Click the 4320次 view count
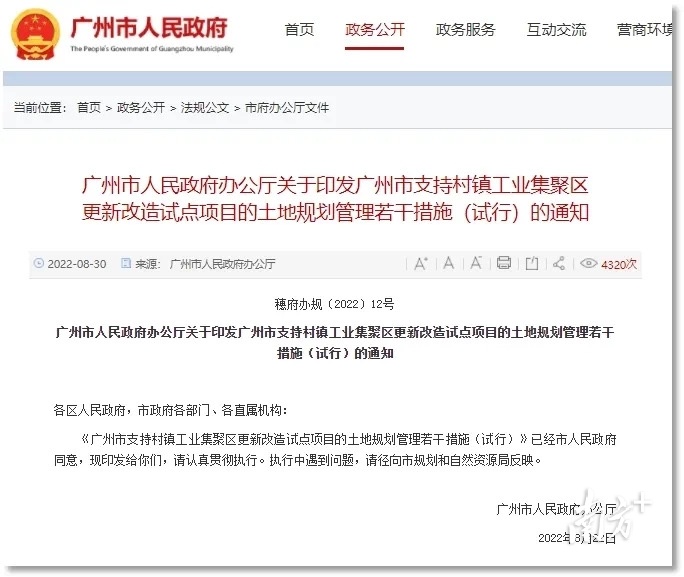The width and height of the screenshot is (684, 577). [x=619, y=264]
